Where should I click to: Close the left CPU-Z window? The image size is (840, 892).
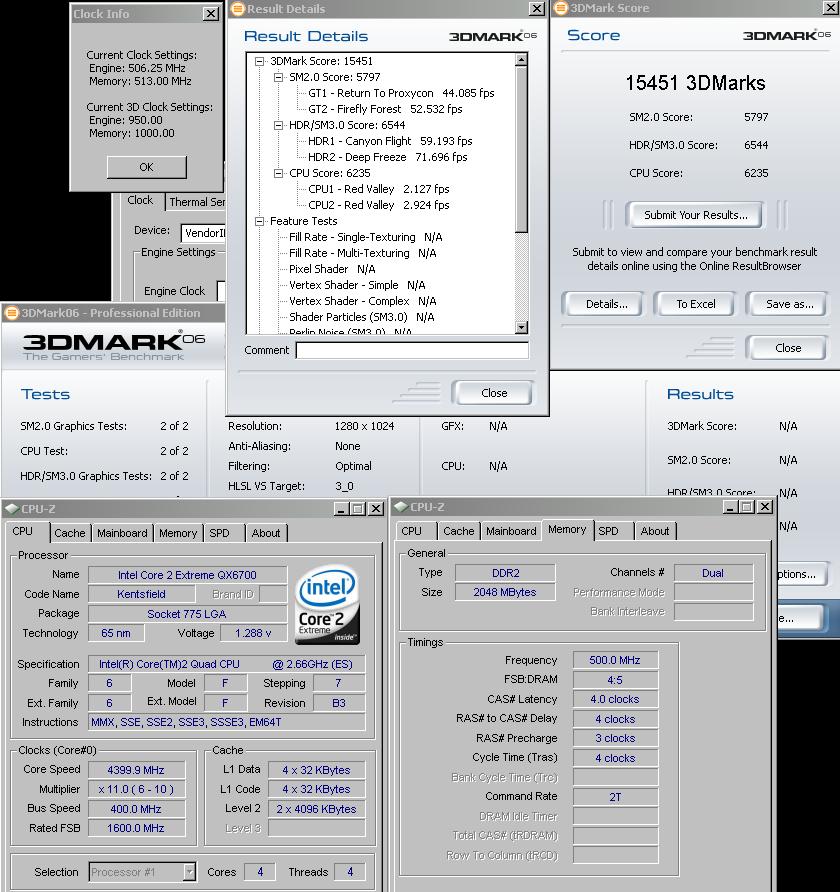coord(376,509)
